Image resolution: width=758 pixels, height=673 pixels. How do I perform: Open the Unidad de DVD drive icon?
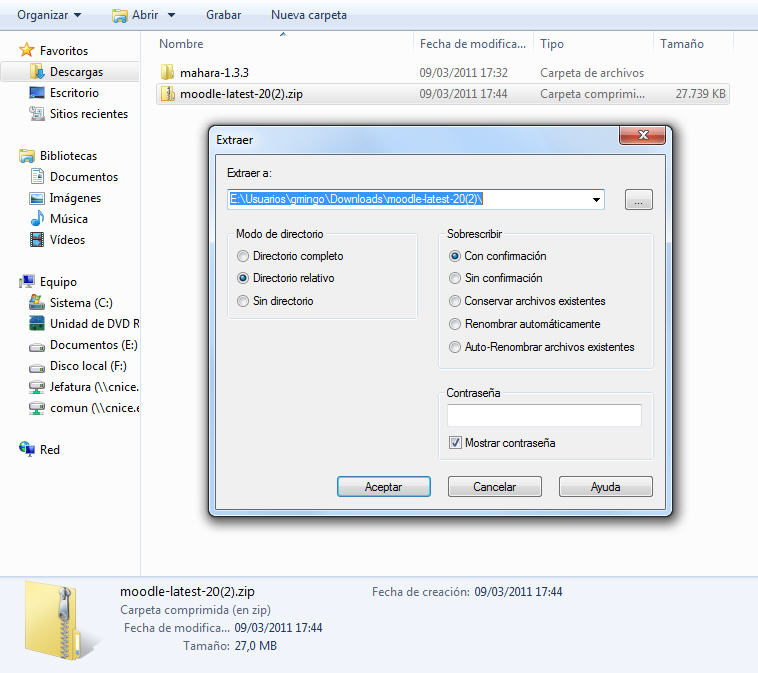point(37,324)
